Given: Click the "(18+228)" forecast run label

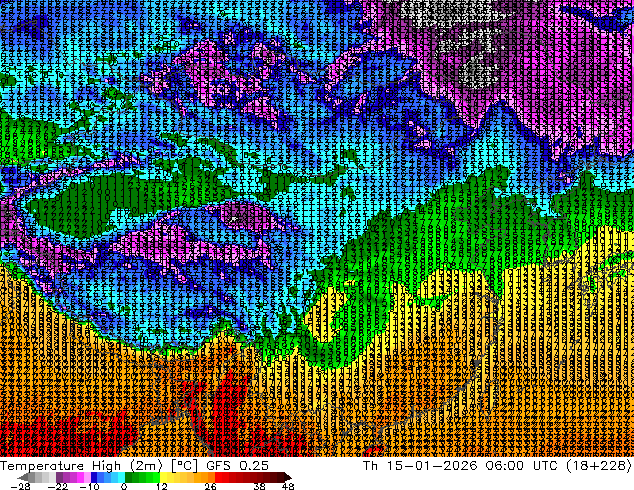Looking at the screenshot, I should [x=598, y=466].
